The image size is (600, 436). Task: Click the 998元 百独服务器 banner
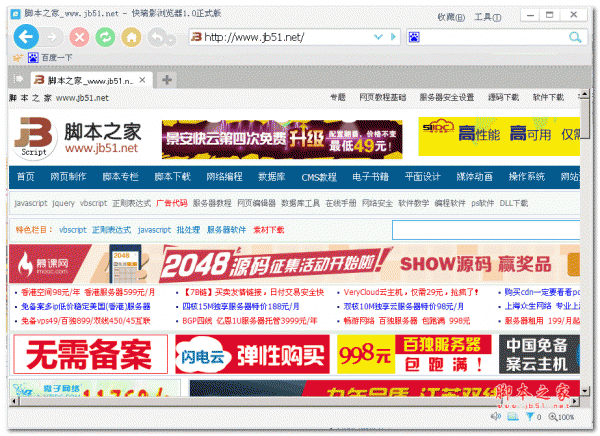pos(414,354)
